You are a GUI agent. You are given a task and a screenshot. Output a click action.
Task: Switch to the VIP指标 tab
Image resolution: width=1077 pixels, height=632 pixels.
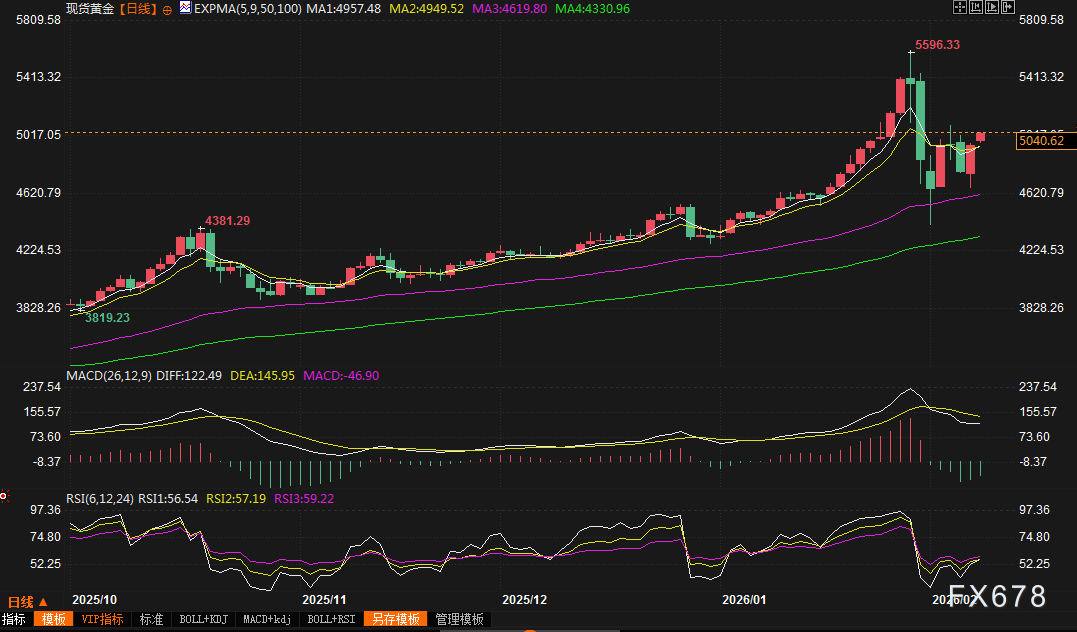click(x=103, y=619)
